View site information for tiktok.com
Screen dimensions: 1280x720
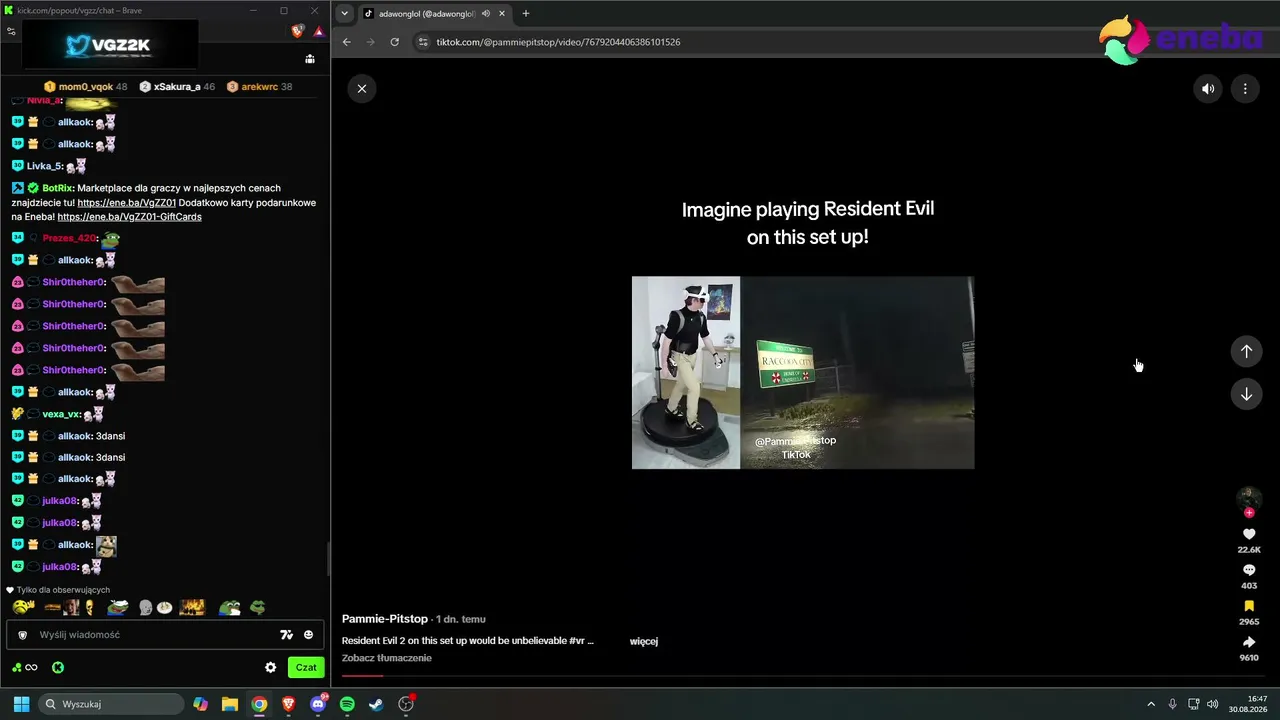pos(423,42)
